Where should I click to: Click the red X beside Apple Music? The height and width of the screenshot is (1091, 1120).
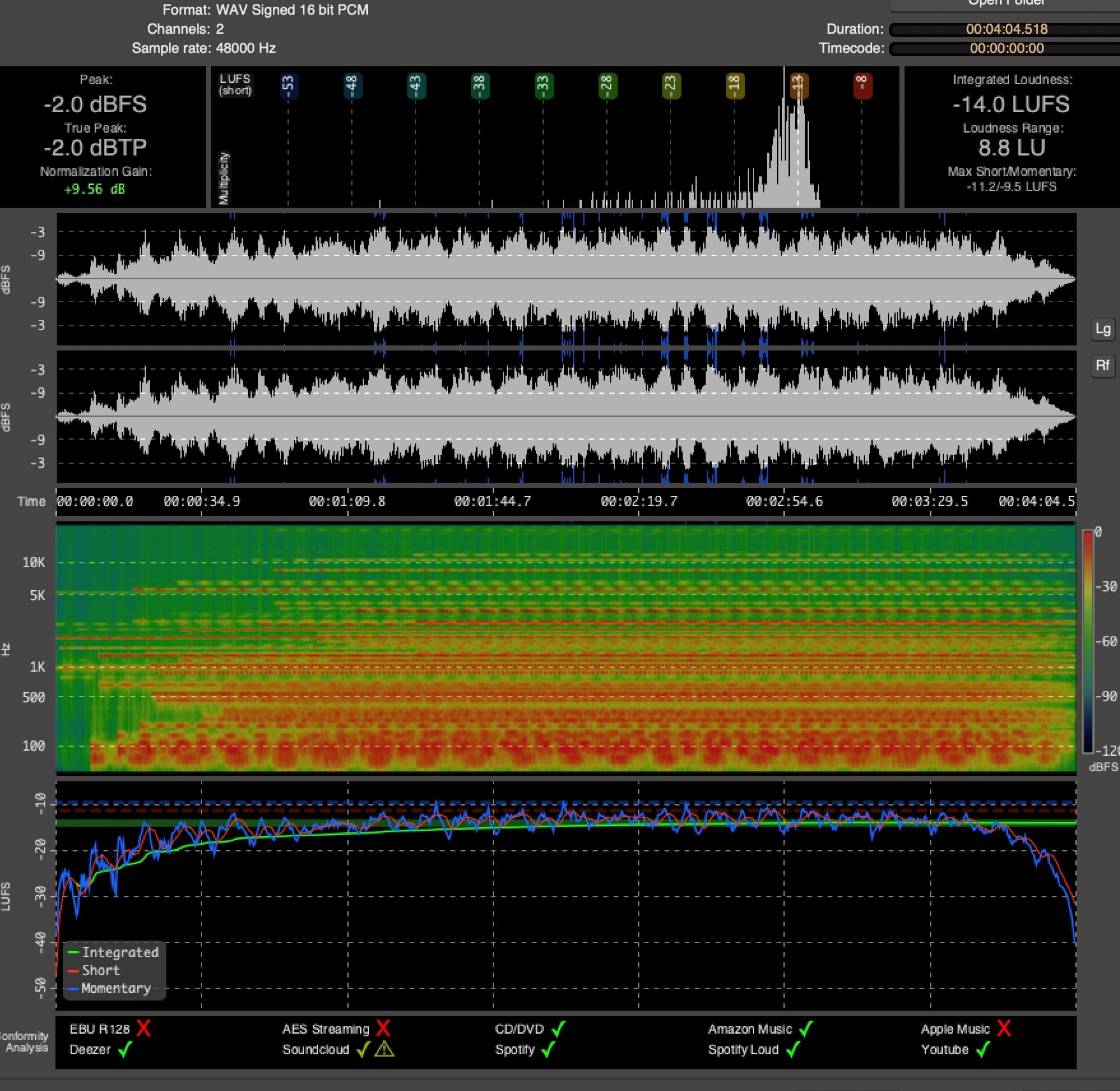1004,1028
